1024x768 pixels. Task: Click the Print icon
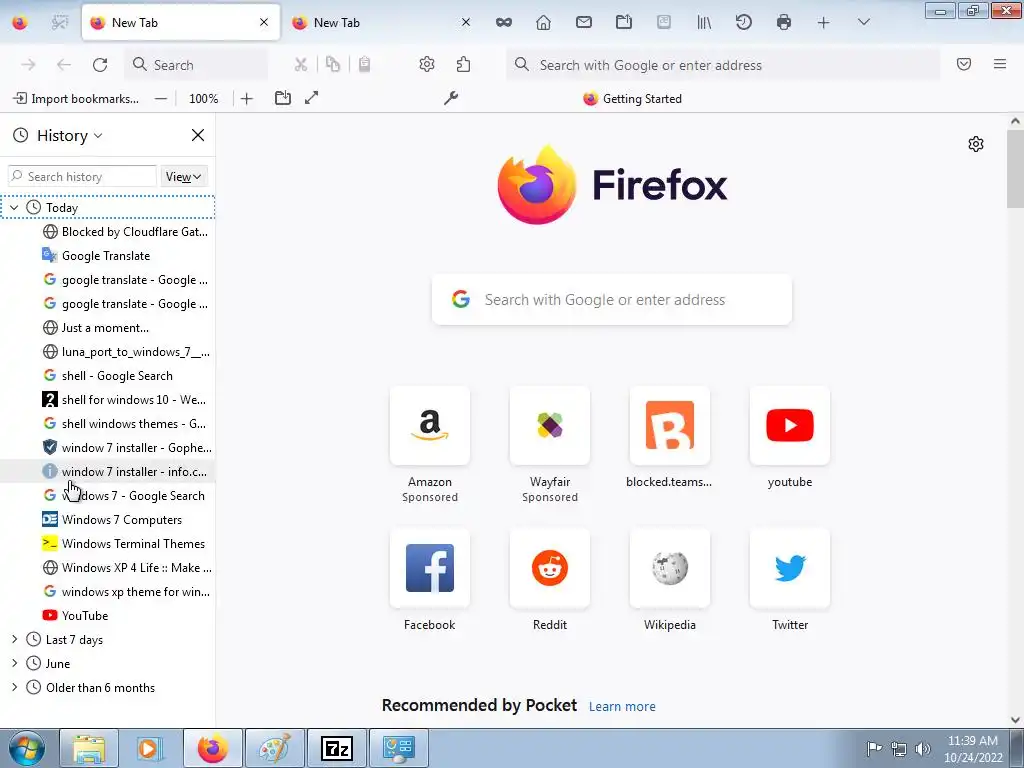pyautogui.click(x=784, y=22)
